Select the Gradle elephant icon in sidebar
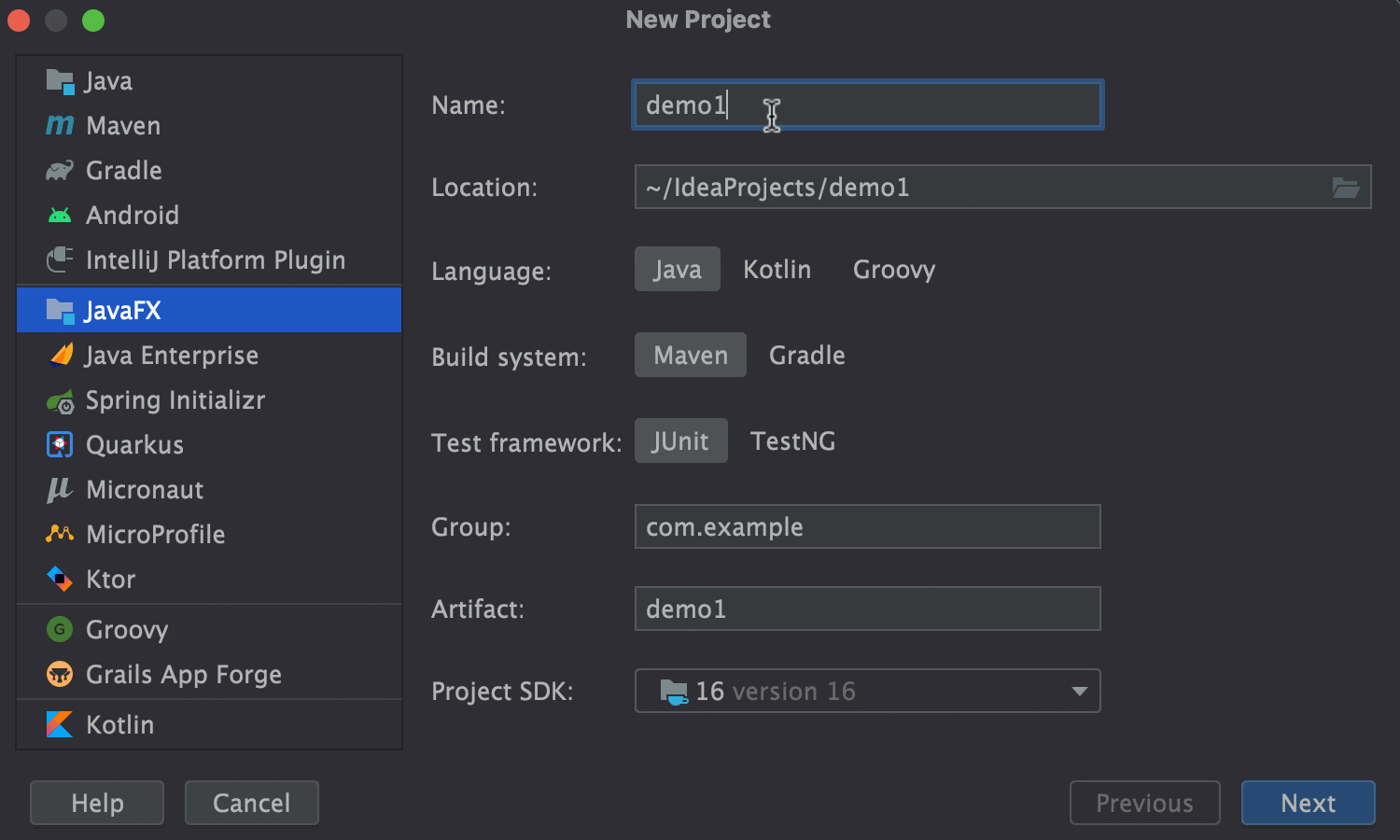 (x=60, y=171)
